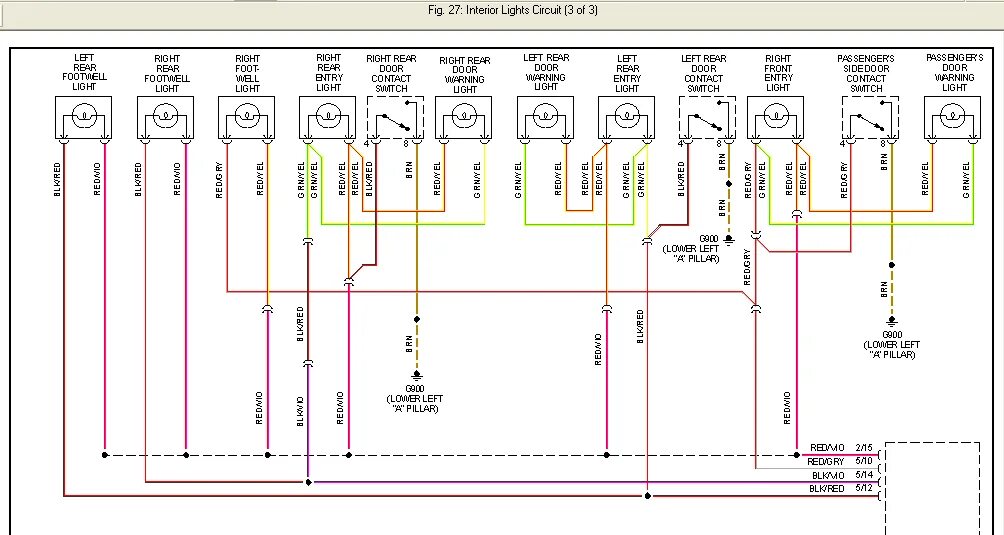Click the Passenger's Side Door Contact Switch symbol

(870, 117)
